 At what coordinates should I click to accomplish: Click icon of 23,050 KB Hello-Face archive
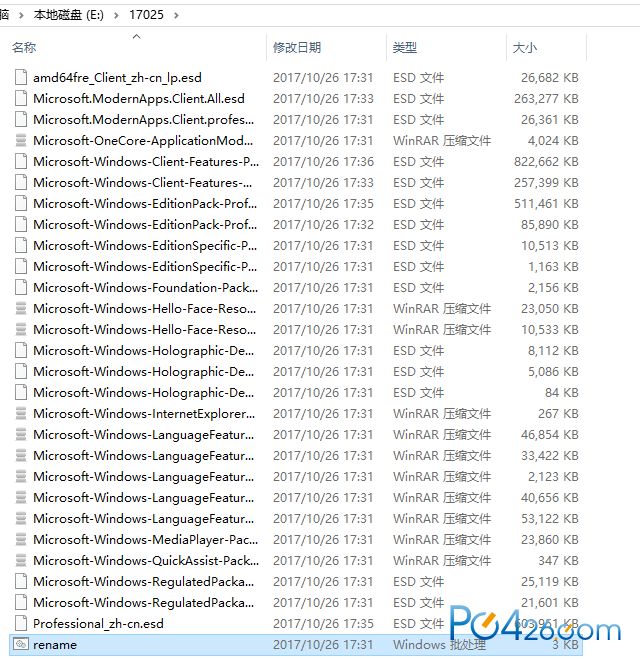click(x=21, y=308)
